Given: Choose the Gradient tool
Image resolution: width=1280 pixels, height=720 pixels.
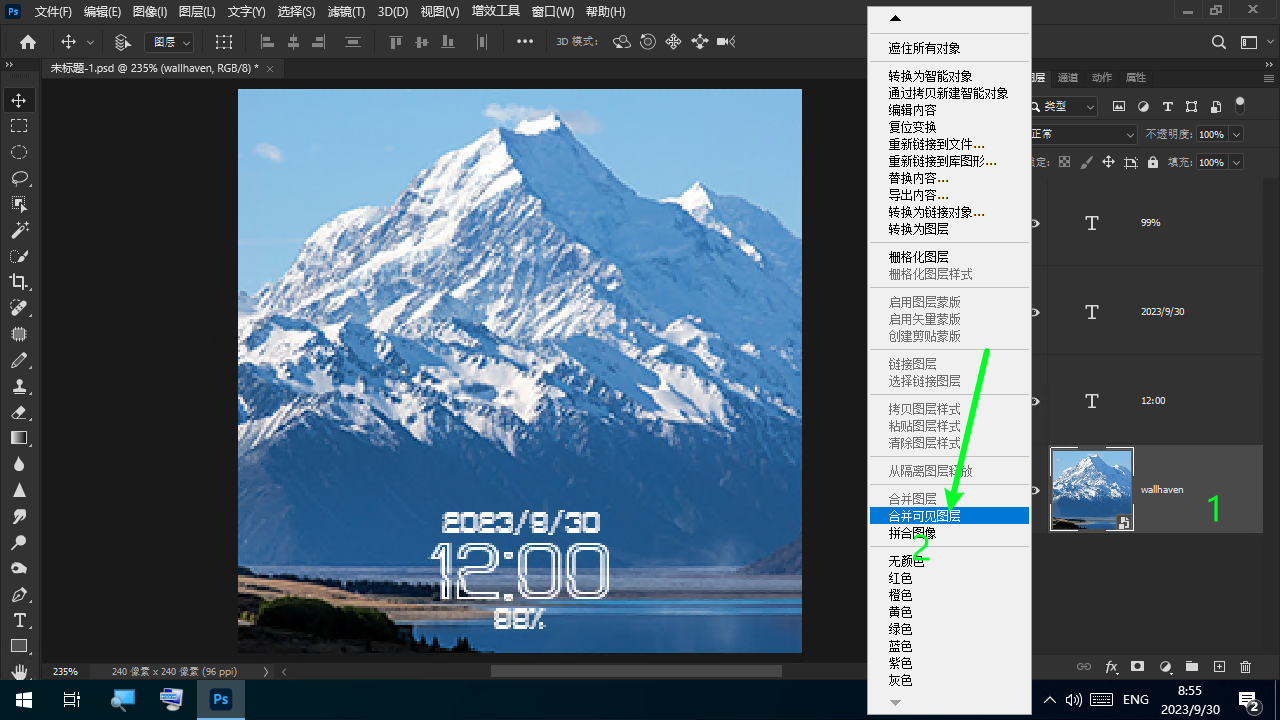Looking at the screenshot, I should coord(19,438).
